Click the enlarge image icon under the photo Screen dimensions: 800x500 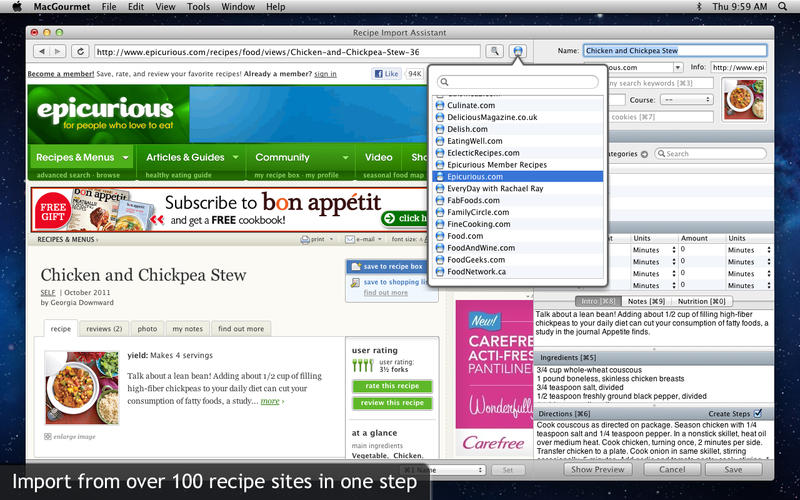pyautogui.click(x=47, y=437)
